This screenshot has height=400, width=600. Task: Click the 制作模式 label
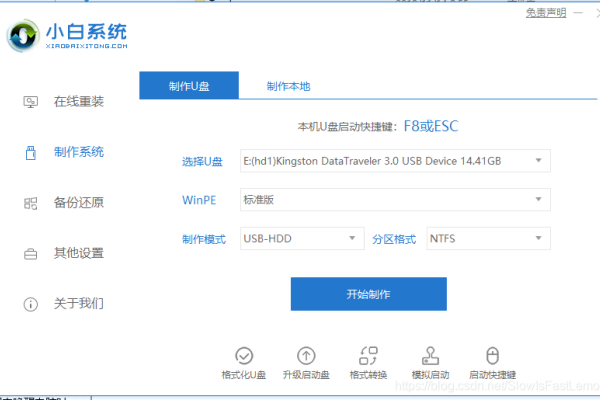[204, 239]
